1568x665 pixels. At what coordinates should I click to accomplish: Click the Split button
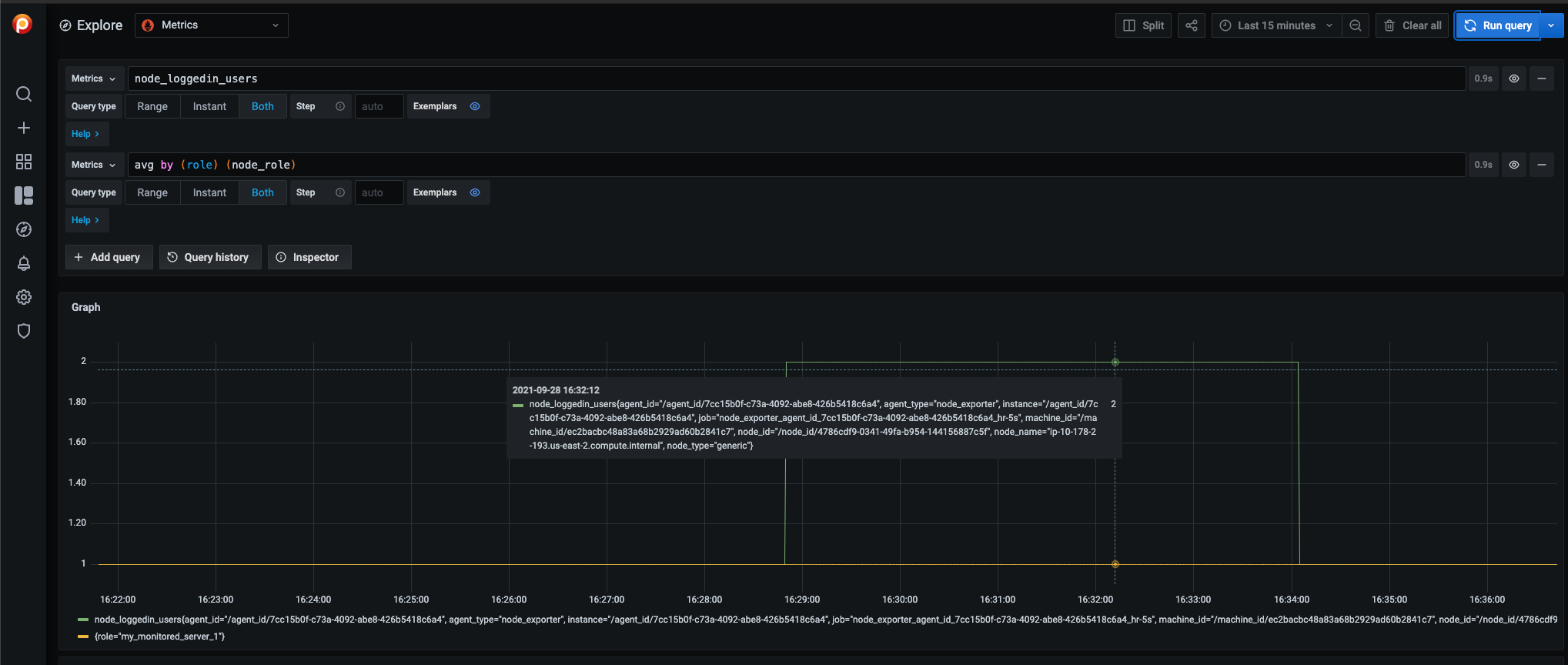(1143, 25)
